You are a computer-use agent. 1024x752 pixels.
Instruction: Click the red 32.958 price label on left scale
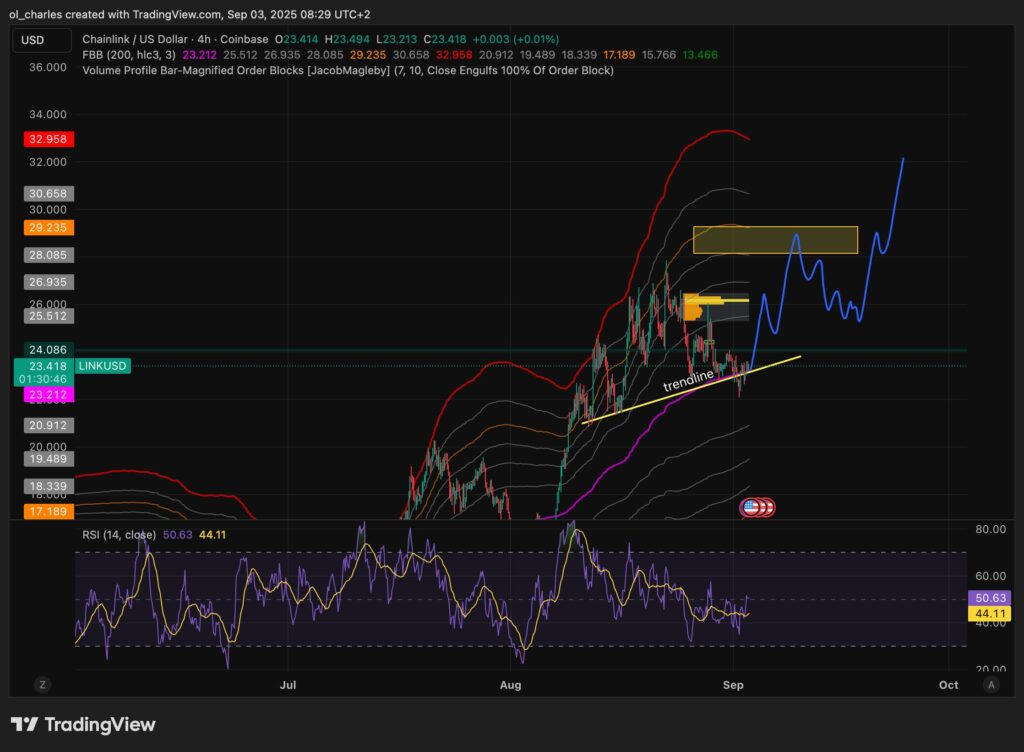coord(47,140)
